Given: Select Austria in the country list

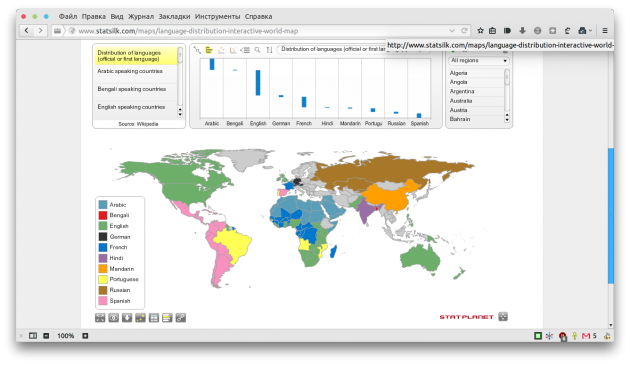Looking at the screenshot, I should click(476, 110).
